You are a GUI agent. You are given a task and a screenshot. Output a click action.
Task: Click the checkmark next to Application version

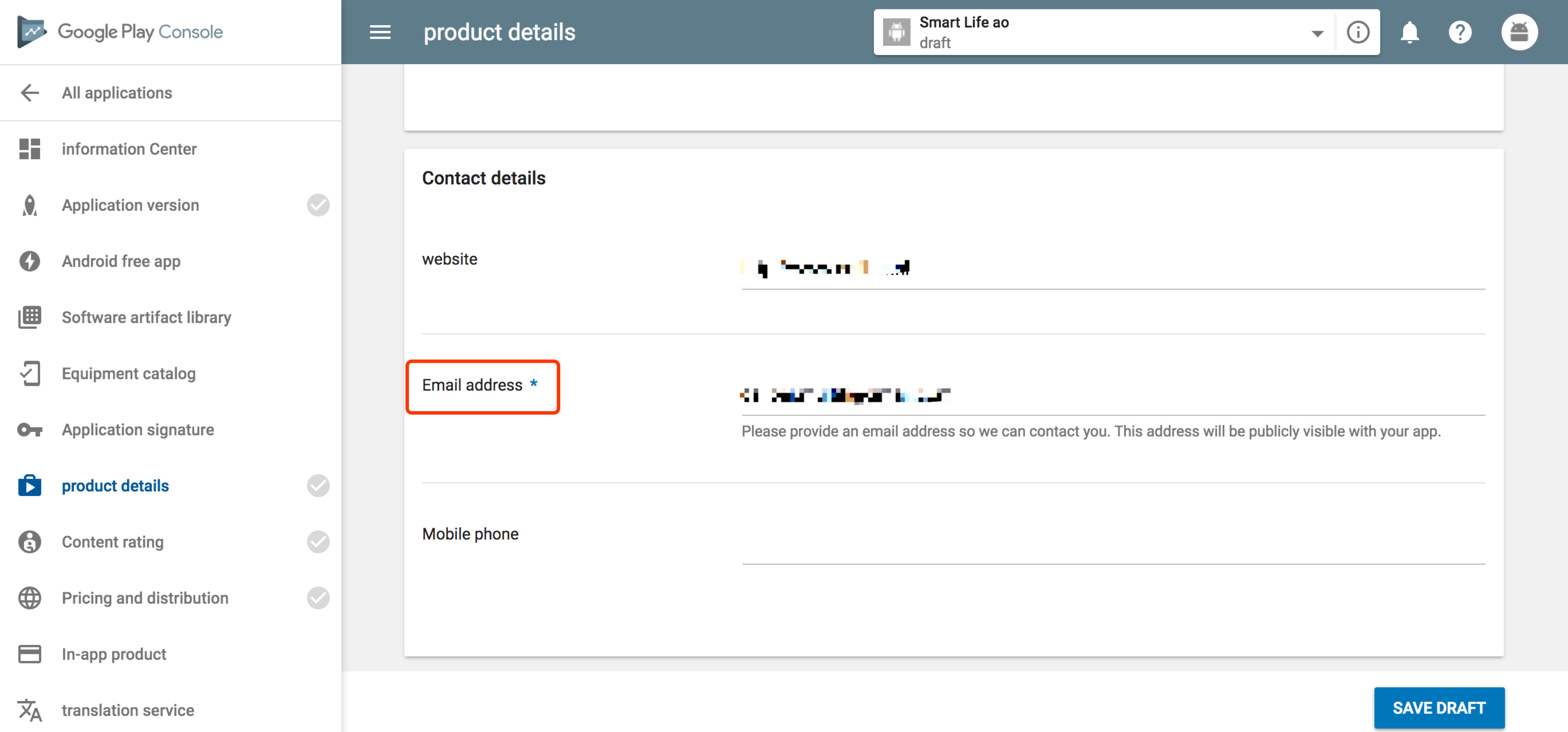[x=318, y=205]
